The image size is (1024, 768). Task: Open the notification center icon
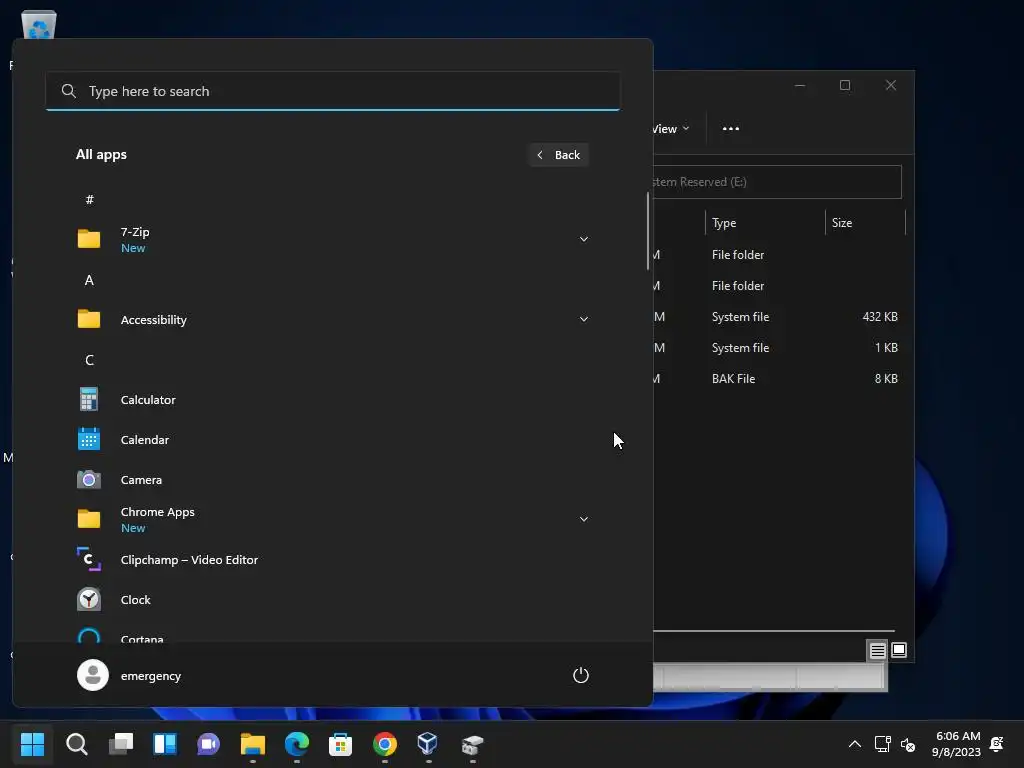pos(997,744)
